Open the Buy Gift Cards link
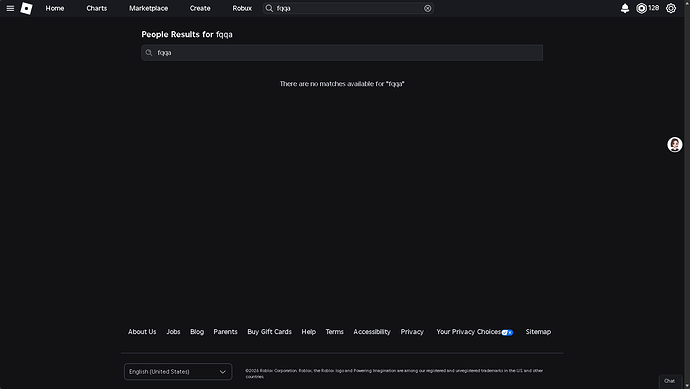 (269, 332)
